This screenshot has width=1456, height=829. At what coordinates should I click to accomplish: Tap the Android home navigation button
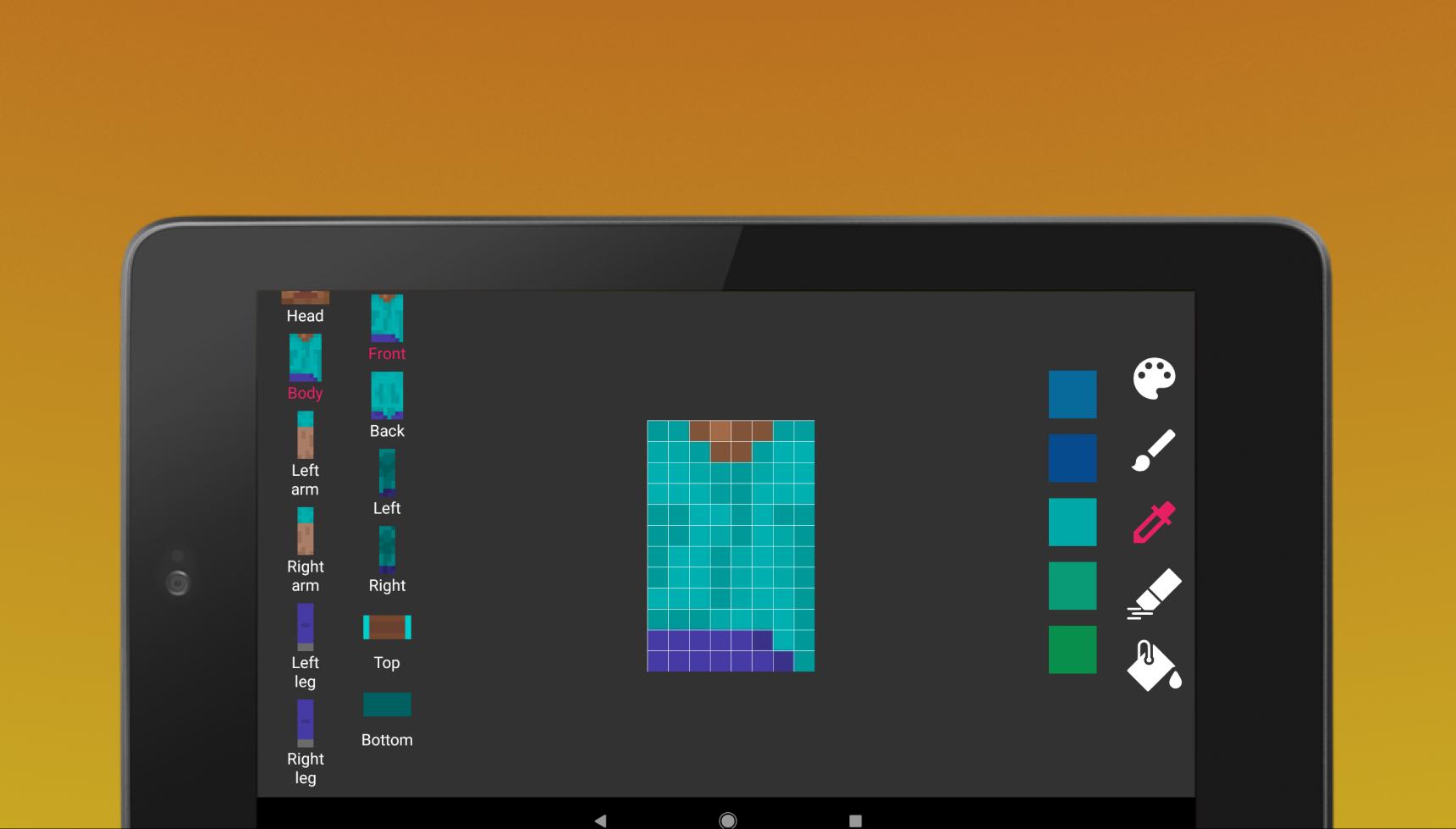click(727, 820)
